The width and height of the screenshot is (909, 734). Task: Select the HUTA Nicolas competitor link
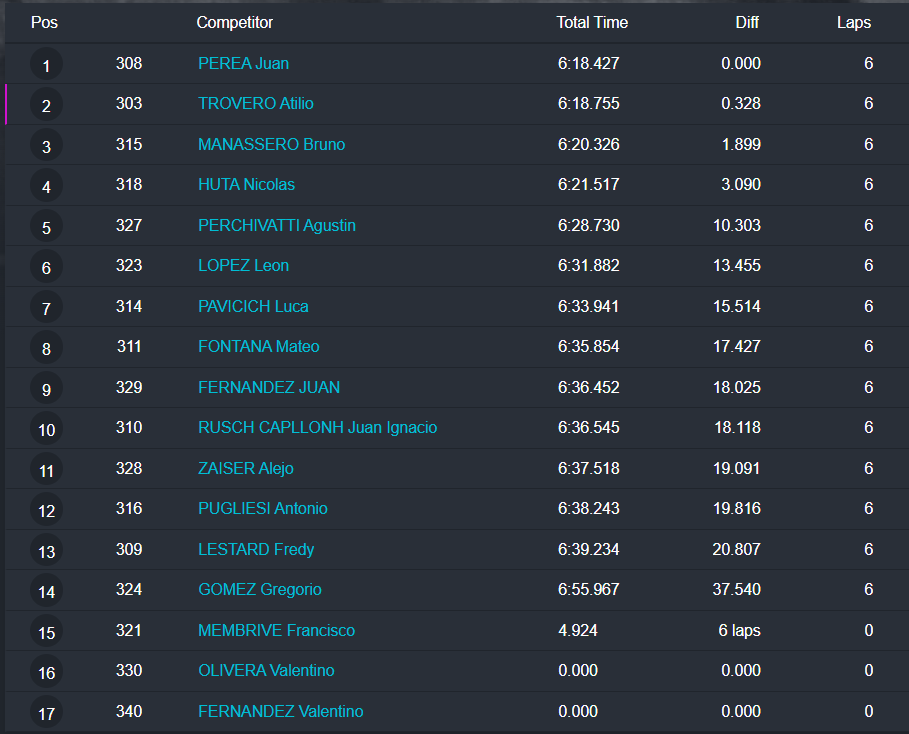point(246,185)
